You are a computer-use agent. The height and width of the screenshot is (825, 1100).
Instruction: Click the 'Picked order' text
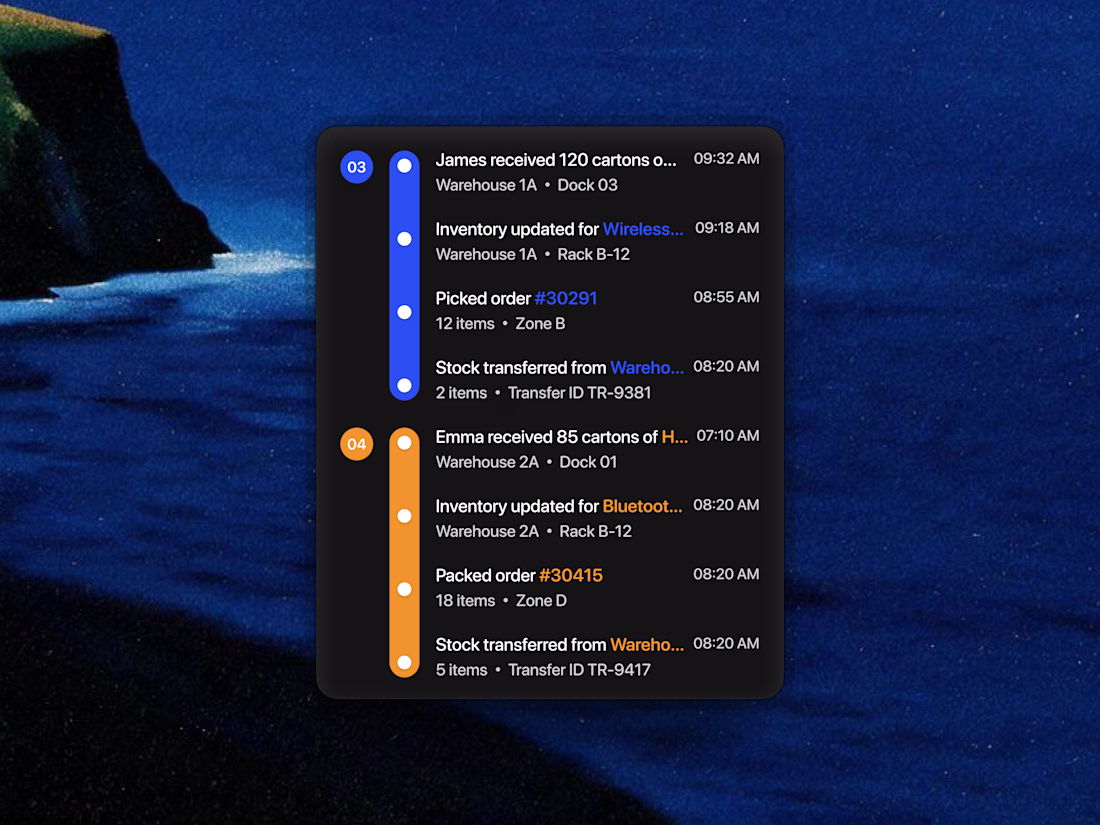(x=483, y=299)
